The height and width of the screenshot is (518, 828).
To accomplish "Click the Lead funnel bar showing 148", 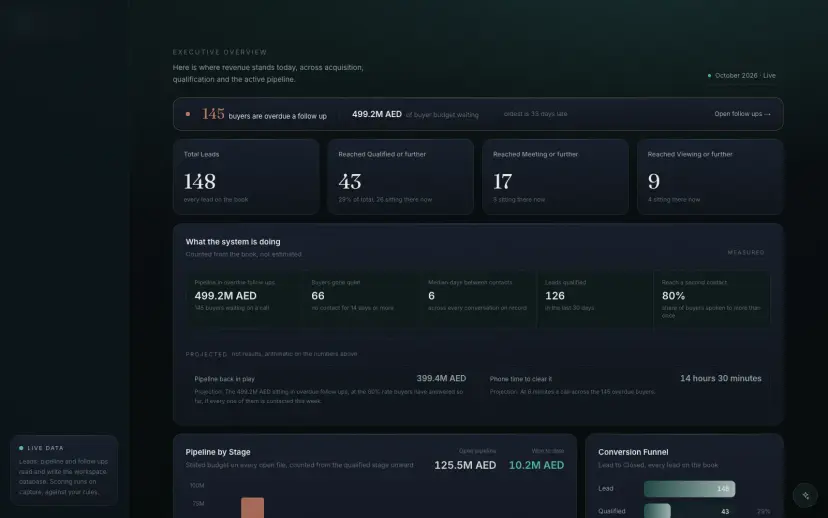I will coord(689,489).
